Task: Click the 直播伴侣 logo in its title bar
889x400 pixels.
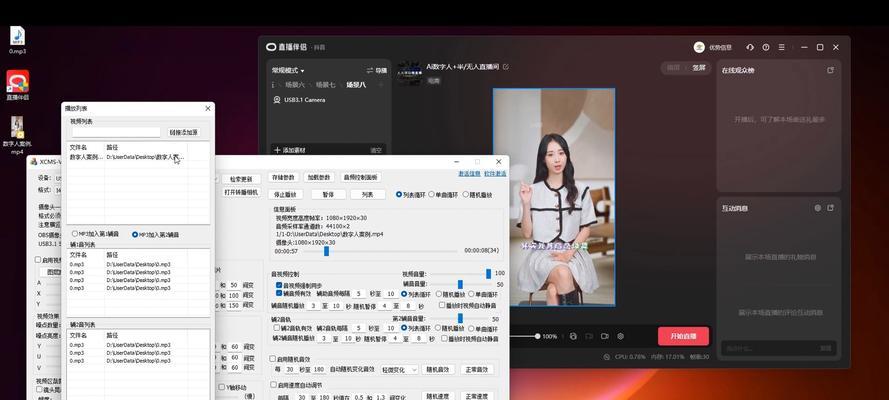Action: point(271,48)
